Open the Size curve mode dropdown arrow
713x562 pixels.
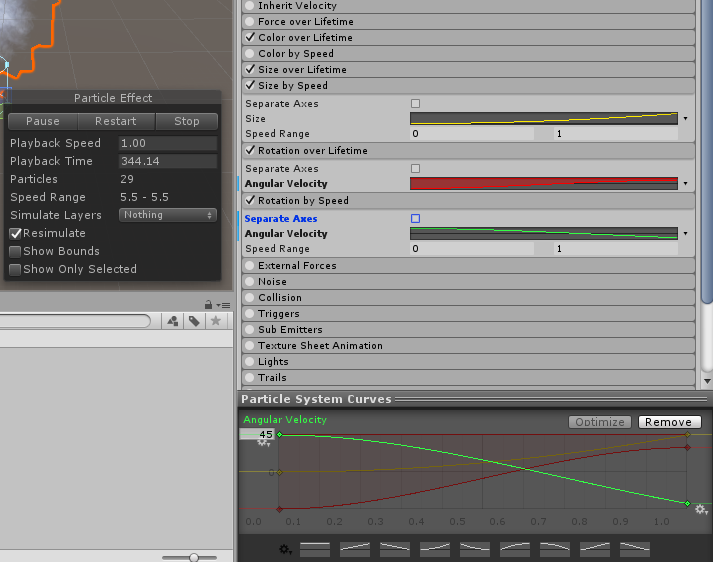click(x=685, y=119)
